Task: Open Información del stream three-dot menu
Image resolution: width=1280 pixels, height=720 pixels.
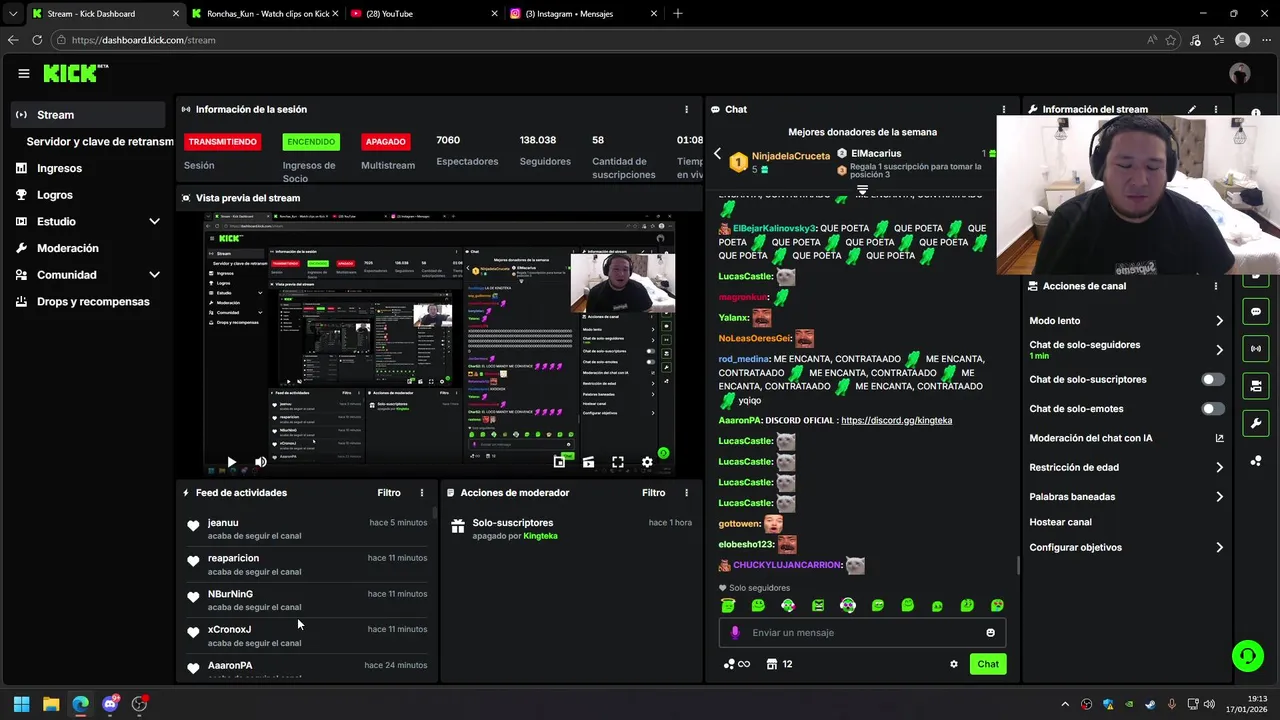Action: [1216, 109]
